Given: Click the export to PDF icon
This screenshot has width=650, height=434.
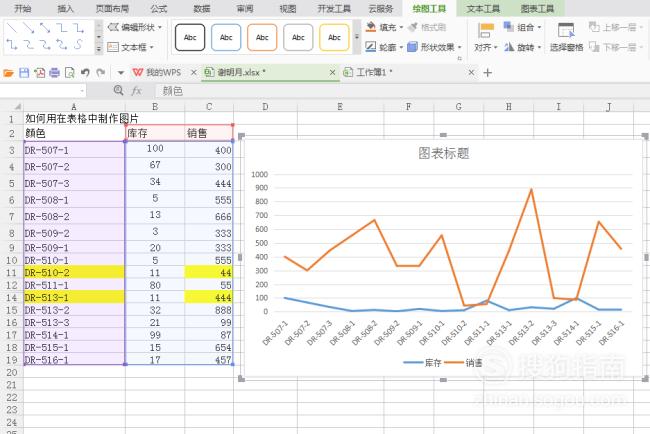Looking at the screenshot, I should 40,73.
